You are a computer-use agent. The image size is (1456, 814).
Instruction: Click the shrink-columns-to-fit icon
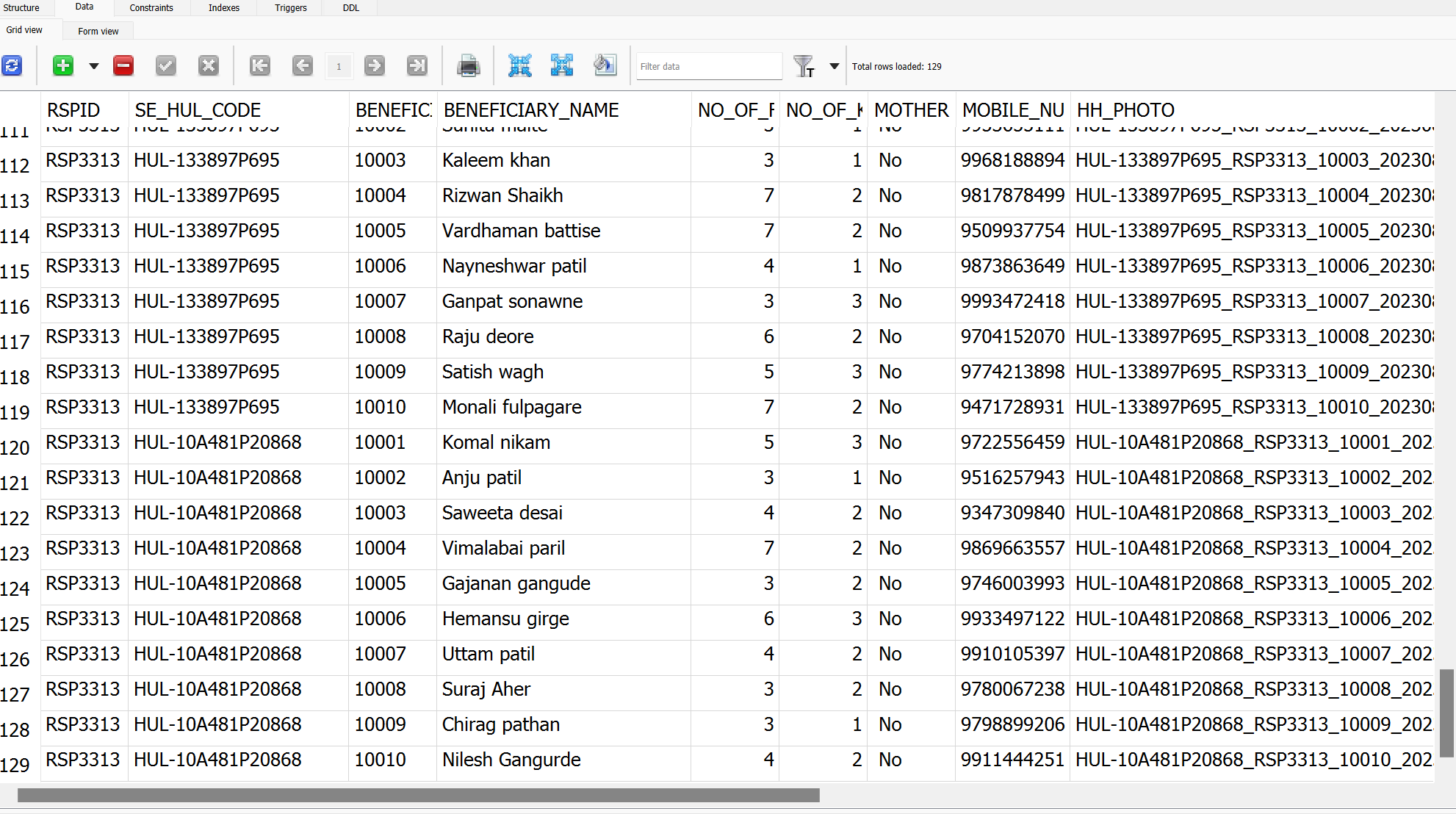coord(520,66)
